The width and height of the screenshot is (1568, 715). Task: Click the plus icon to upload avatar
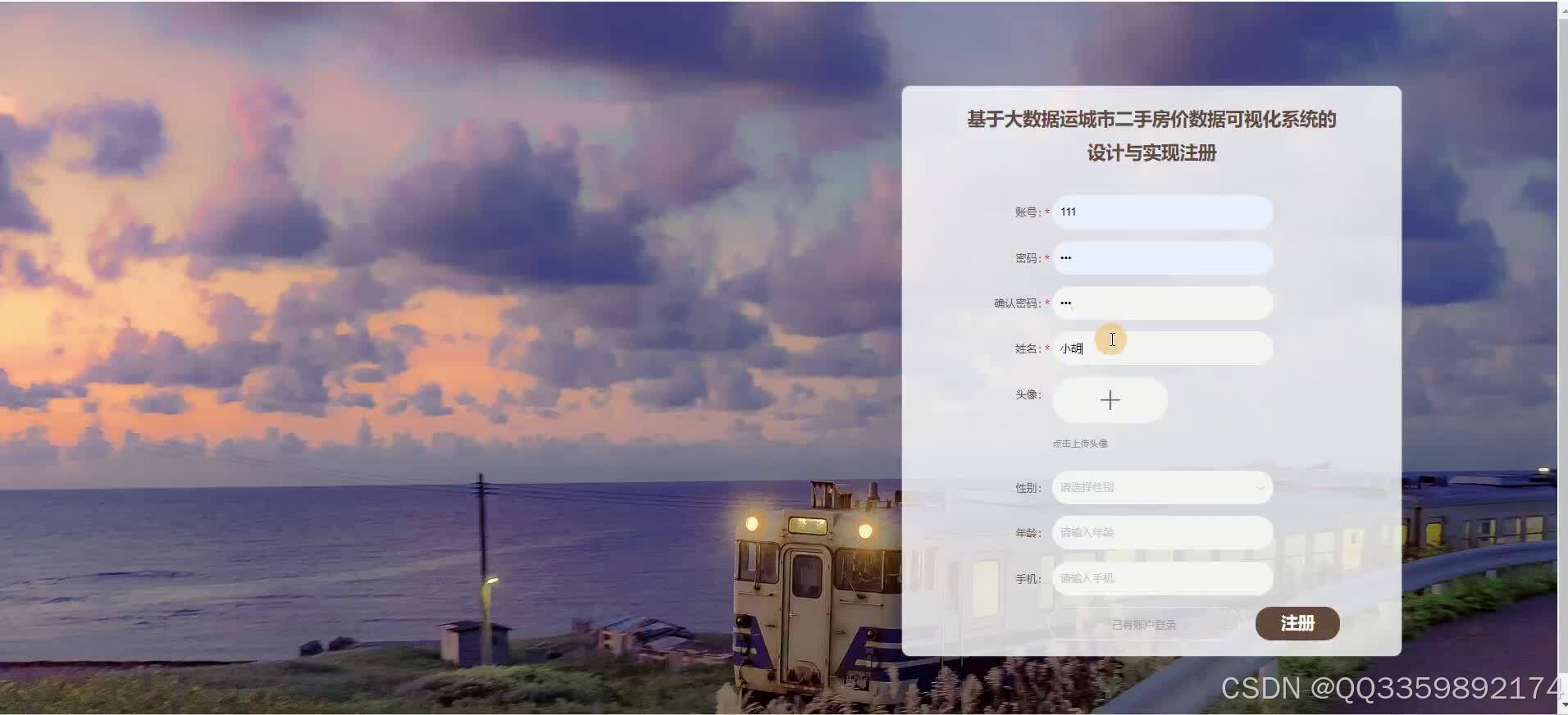pos(1110,400)
